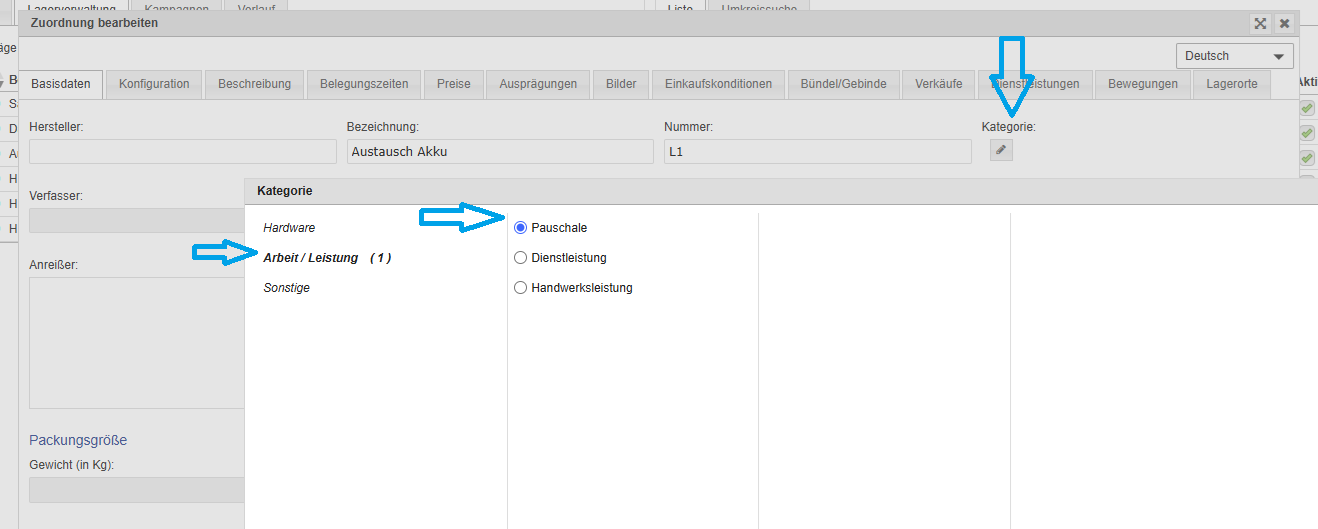Viewport: 1318px width, 529px height.
Task: Open the Lagerorte tab
Action: 1232,84
